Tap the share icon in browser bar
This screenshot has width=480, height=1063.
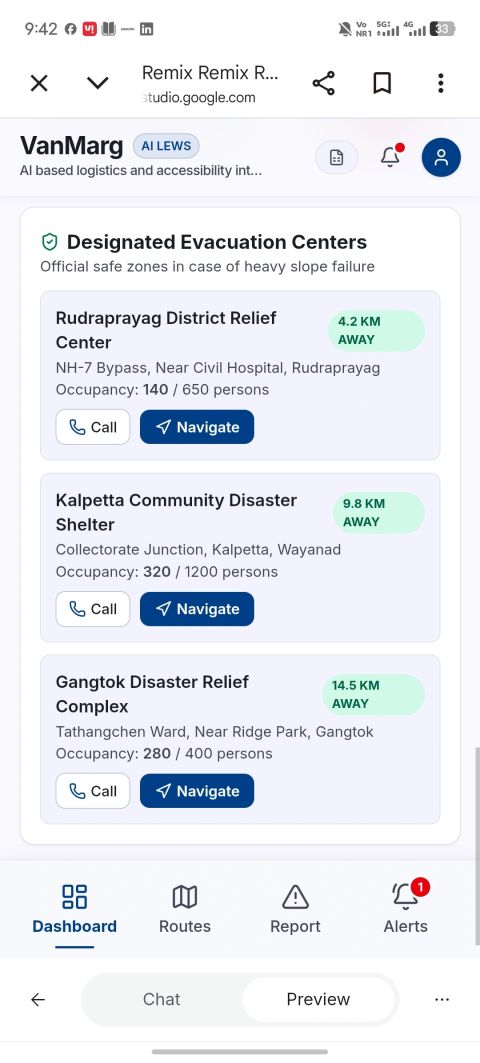pyautogui.click(x=323, y=84)
